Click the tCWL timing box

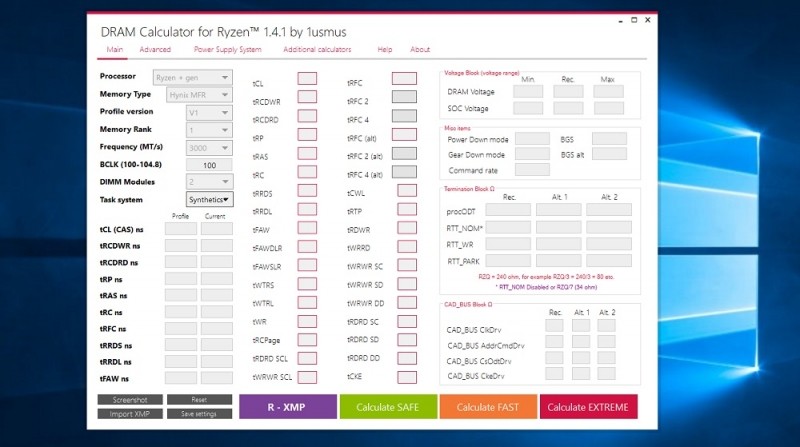[407, 191]
